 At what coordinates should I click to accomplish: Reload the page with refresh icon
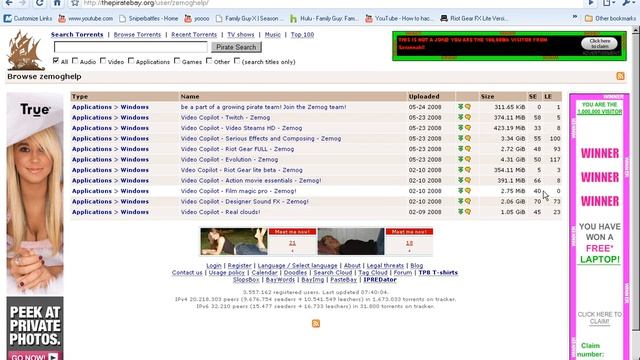click(x=39, y=3)
